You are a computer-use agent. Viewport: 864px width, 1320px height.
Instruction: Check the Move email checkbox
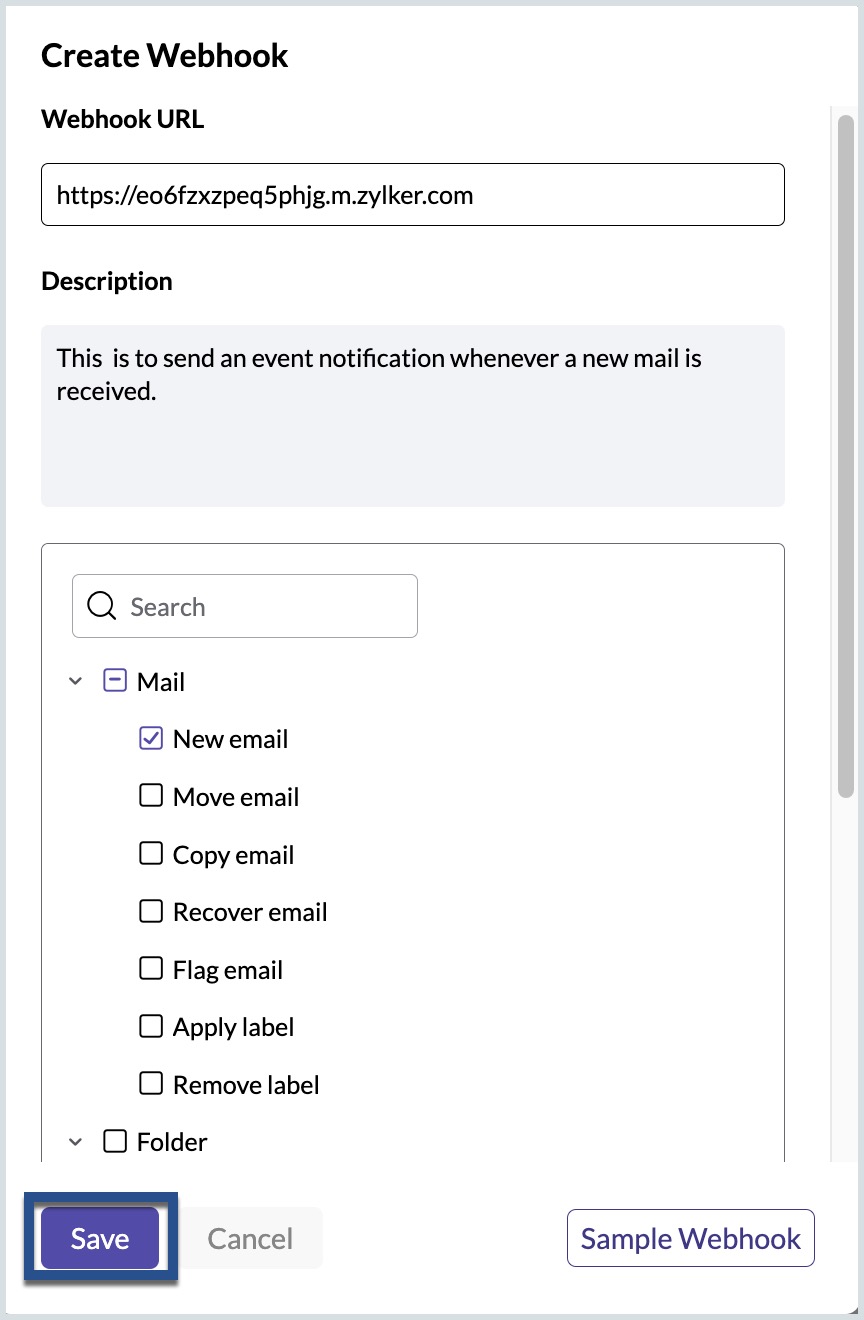tap(151, 796)
